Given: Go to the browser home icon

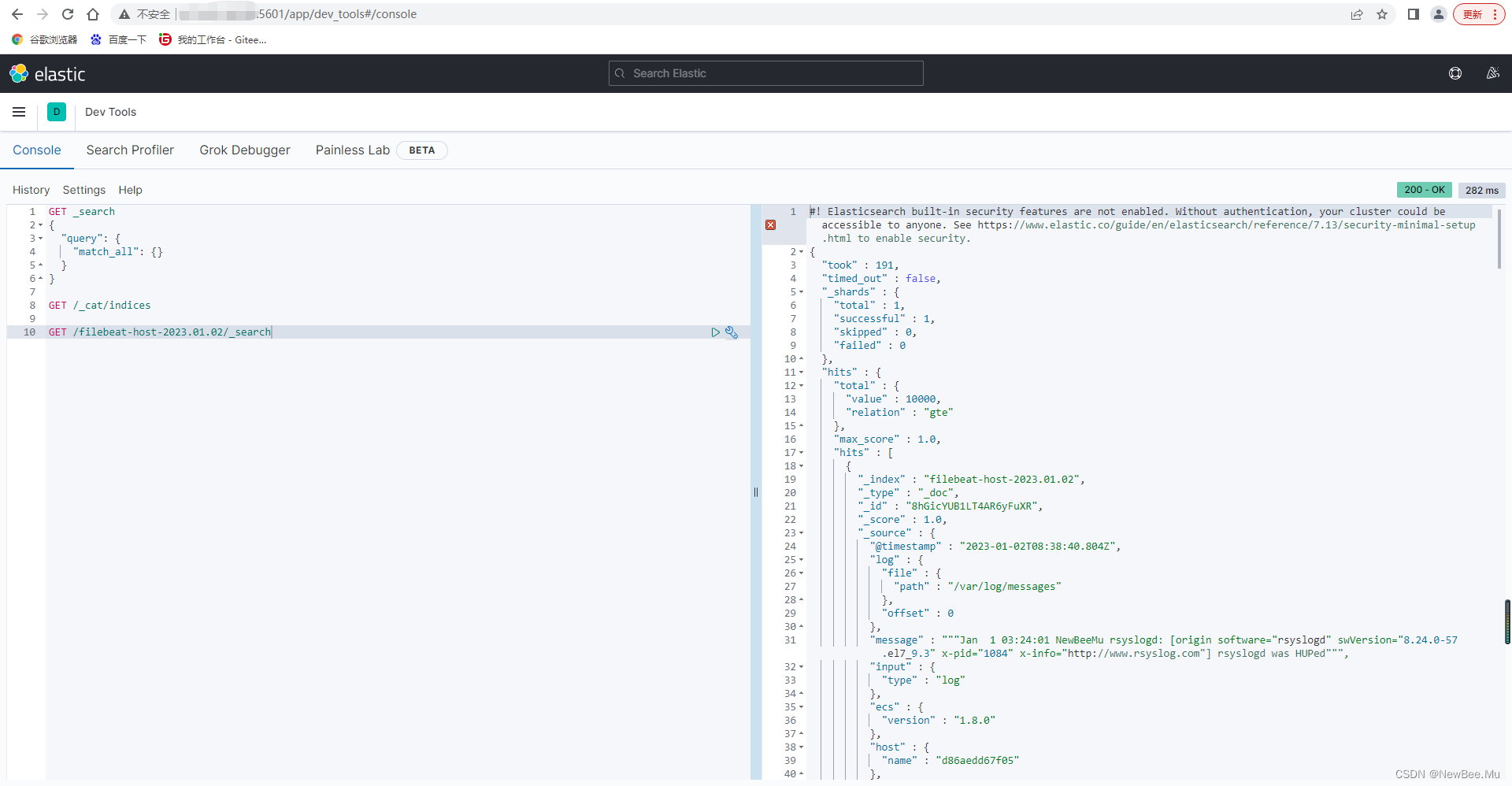Looking at the screenshot, I should coord(93,14).
